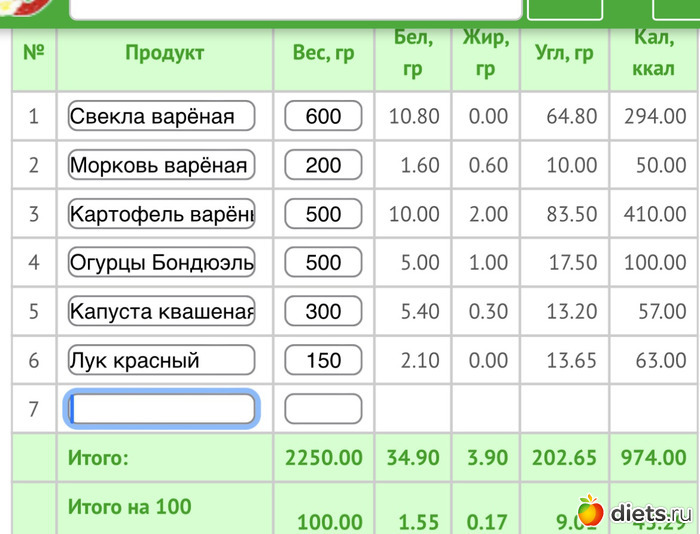The height and width of the screenshot is (534, 700).
Task: Click the diets.ru apple logo icon
Action: tap(590, 511)
